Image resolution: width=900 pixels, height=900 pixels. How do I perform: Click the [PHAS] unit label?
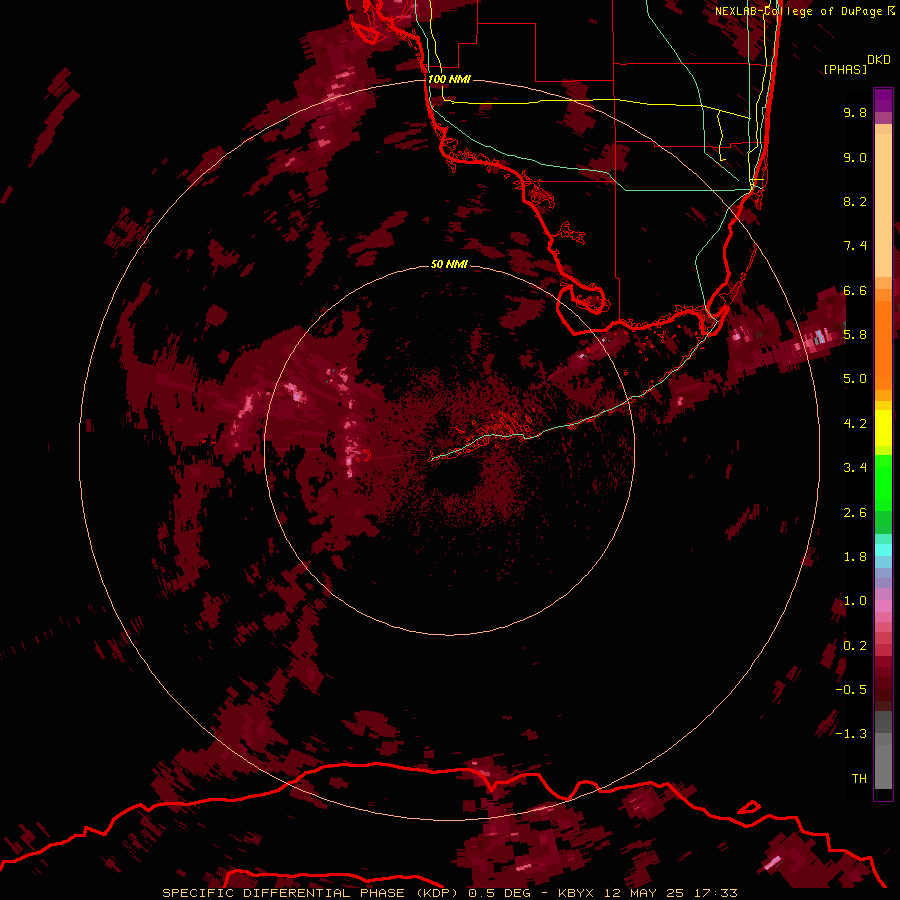[845, 69]
